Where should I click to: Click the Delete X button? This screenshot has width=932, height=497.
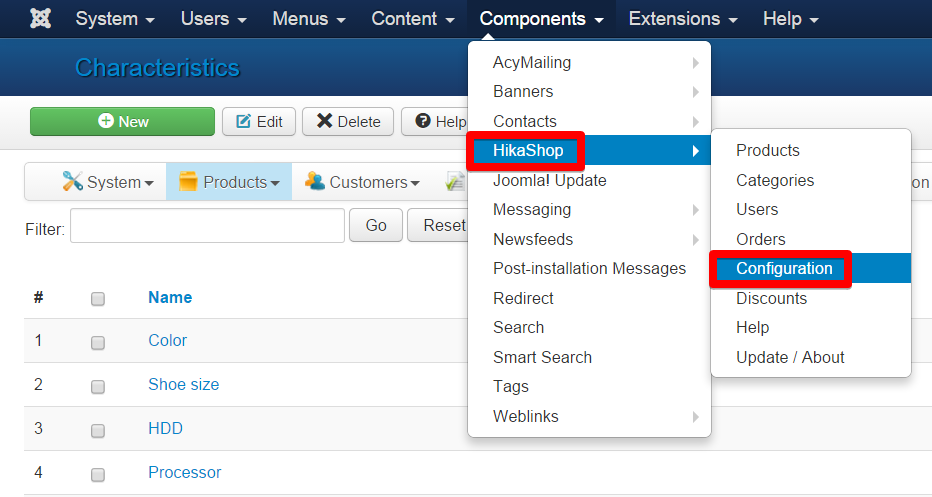pos(348,121)
